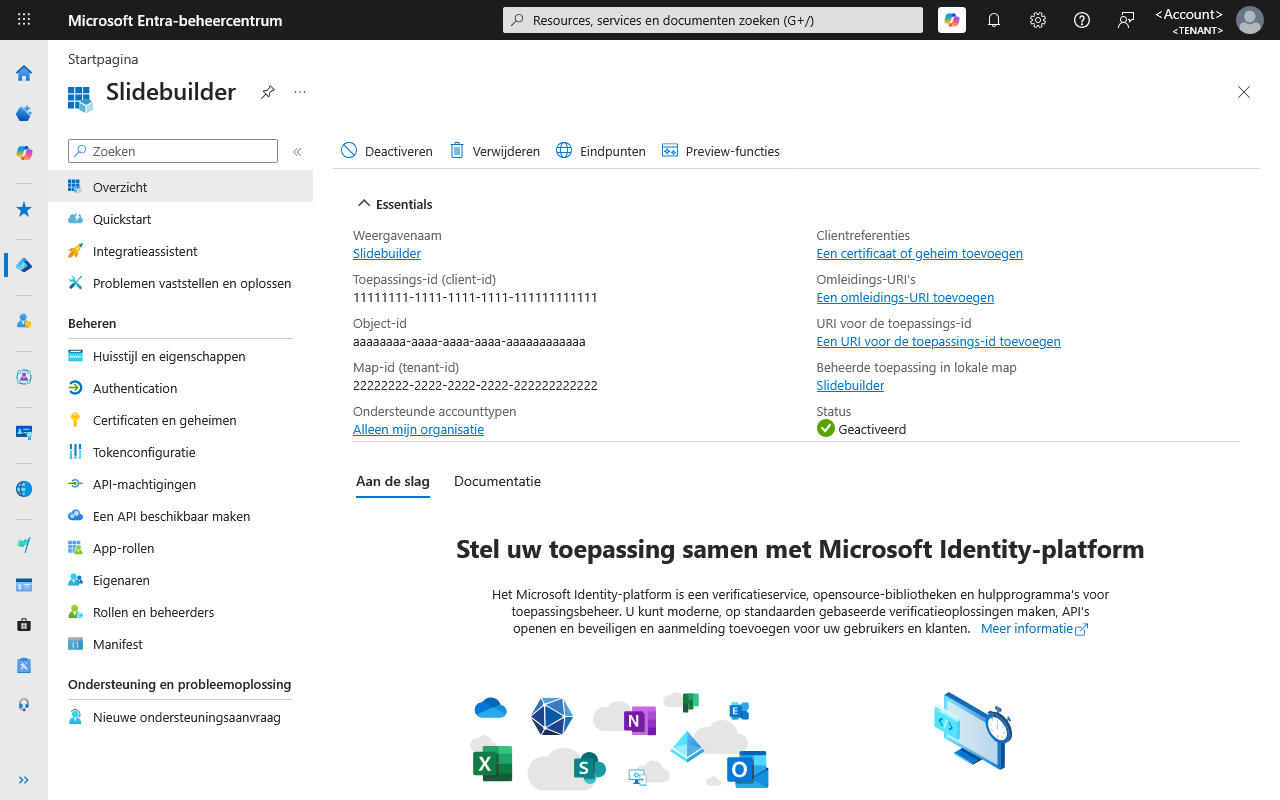Click the Slidebuilder link under Weergavenaam
The image size is (1280, 800).
[x=387, y=254]
